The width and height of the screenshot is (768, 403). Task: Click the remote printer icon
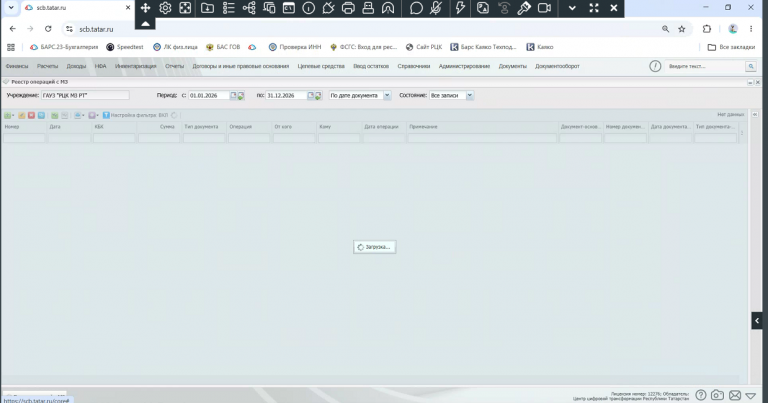click(348, 8)
